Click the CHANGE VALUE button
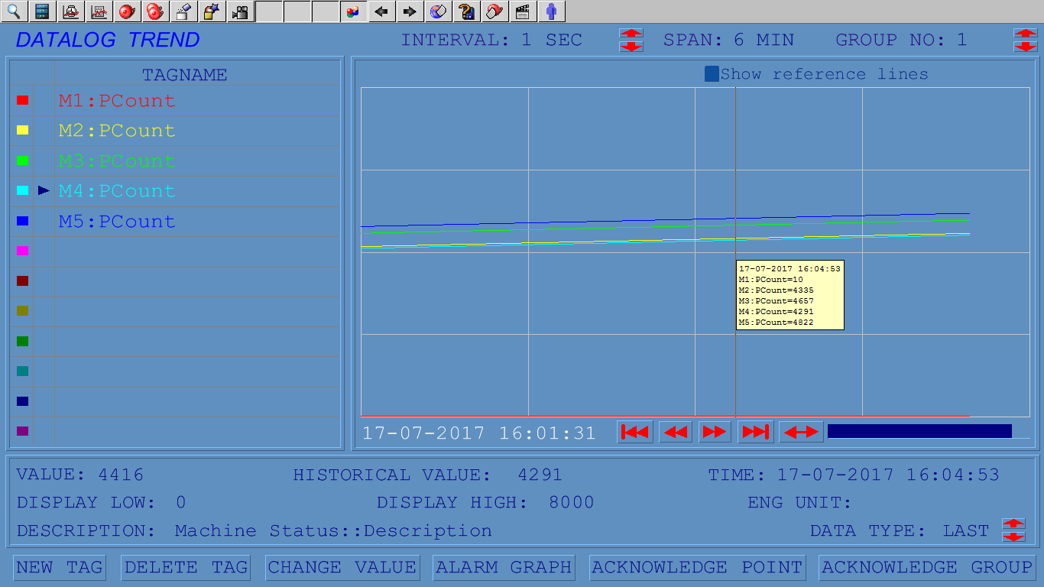This screenshot has width=1044, height=587. tap(342, 567)
